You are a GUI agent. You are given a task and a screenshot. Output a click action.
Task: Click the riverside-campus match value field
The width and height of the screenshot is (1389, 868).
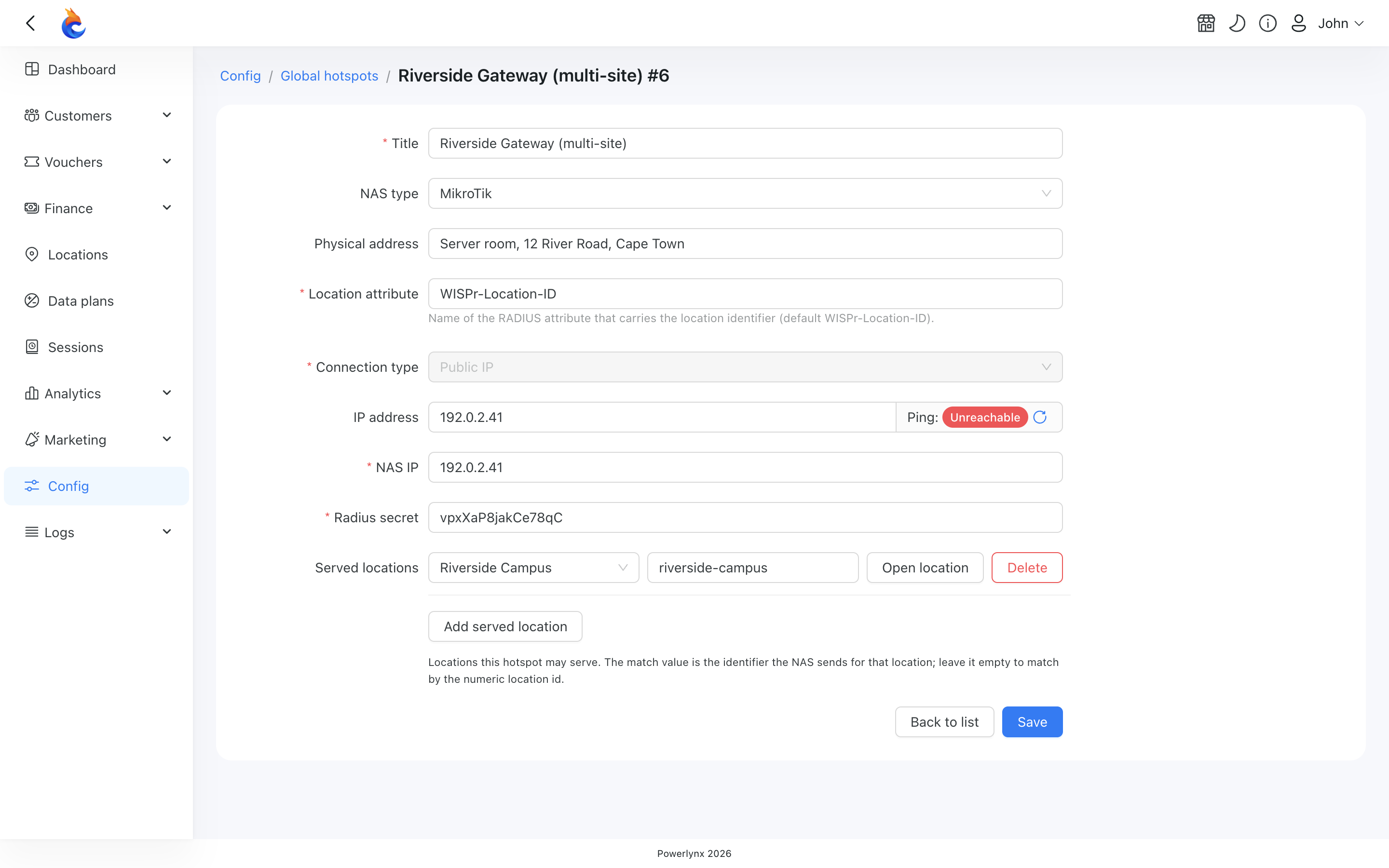click(x=752, y=568)
